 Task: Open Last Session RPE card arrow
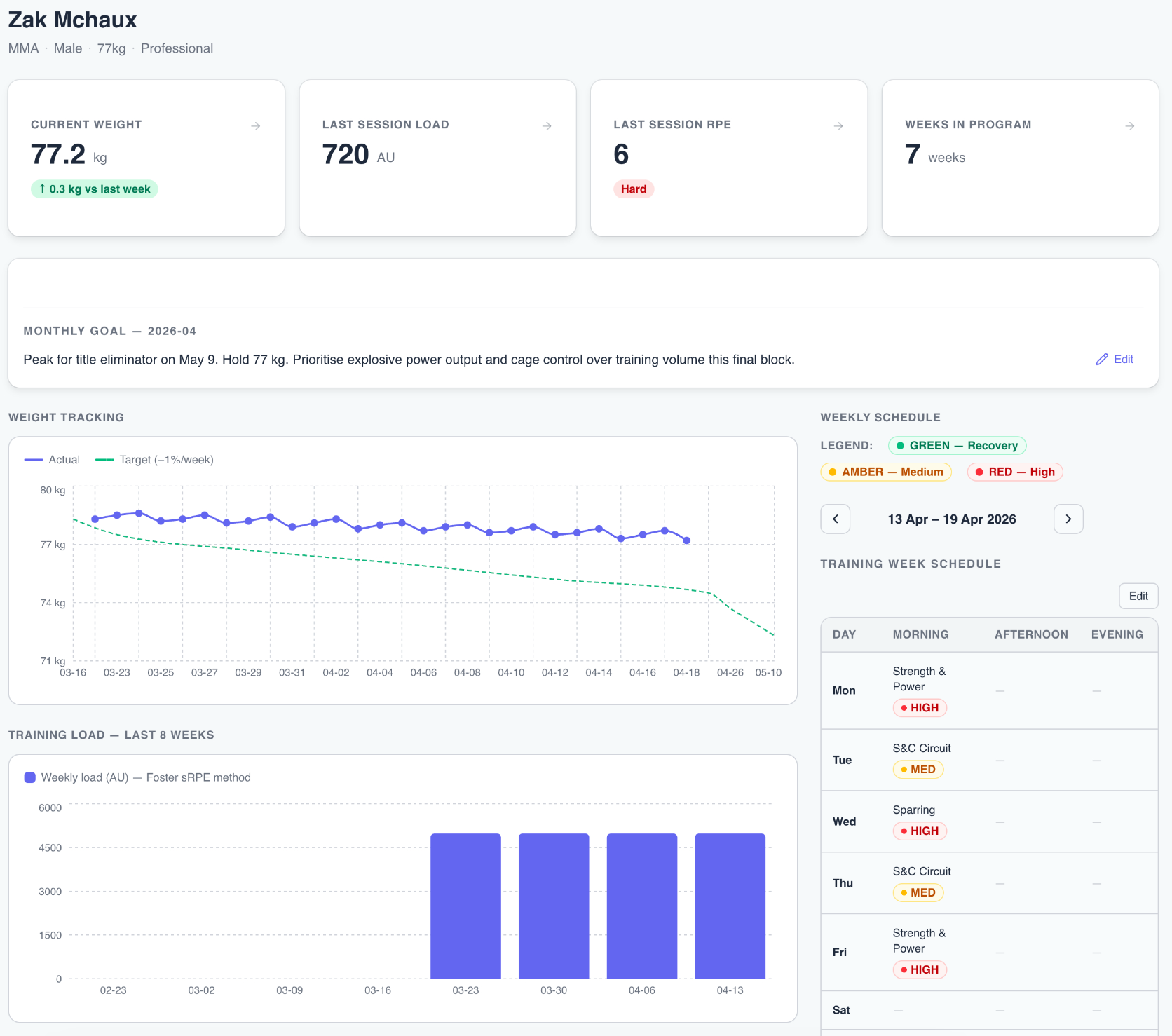838,126
